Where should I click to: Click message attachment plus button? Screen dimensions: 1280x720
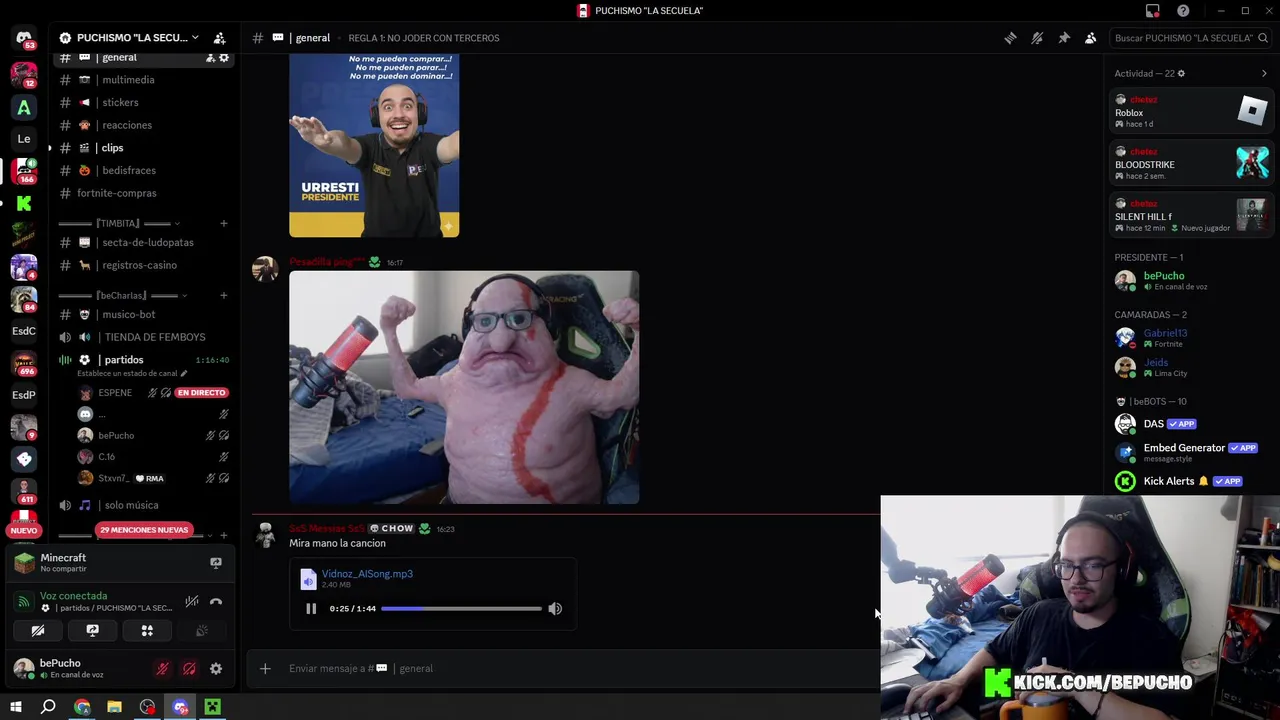pos(265,669)
